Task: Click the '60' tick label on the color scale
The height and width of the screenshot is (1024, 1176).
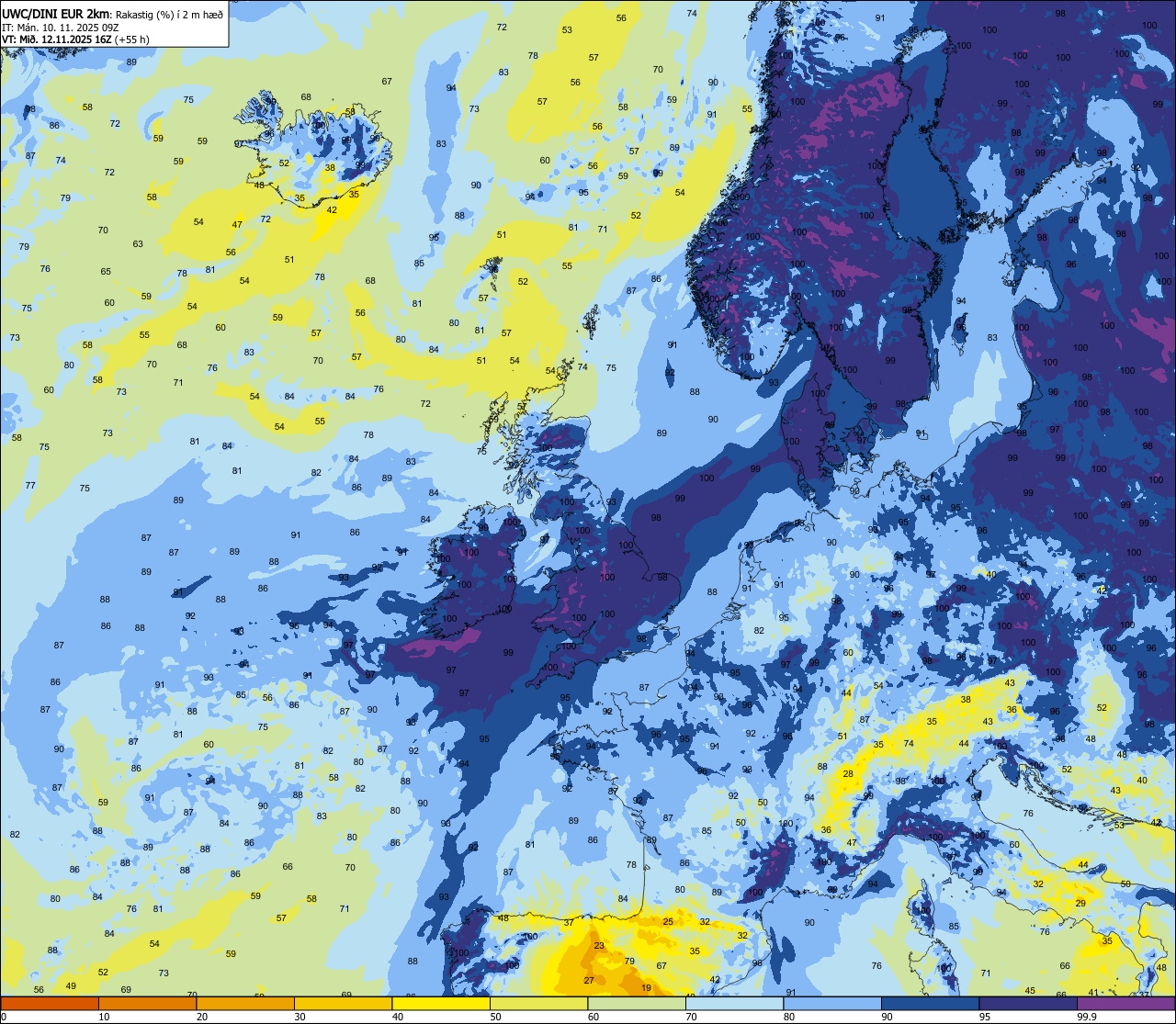Action: (594, 1017)
